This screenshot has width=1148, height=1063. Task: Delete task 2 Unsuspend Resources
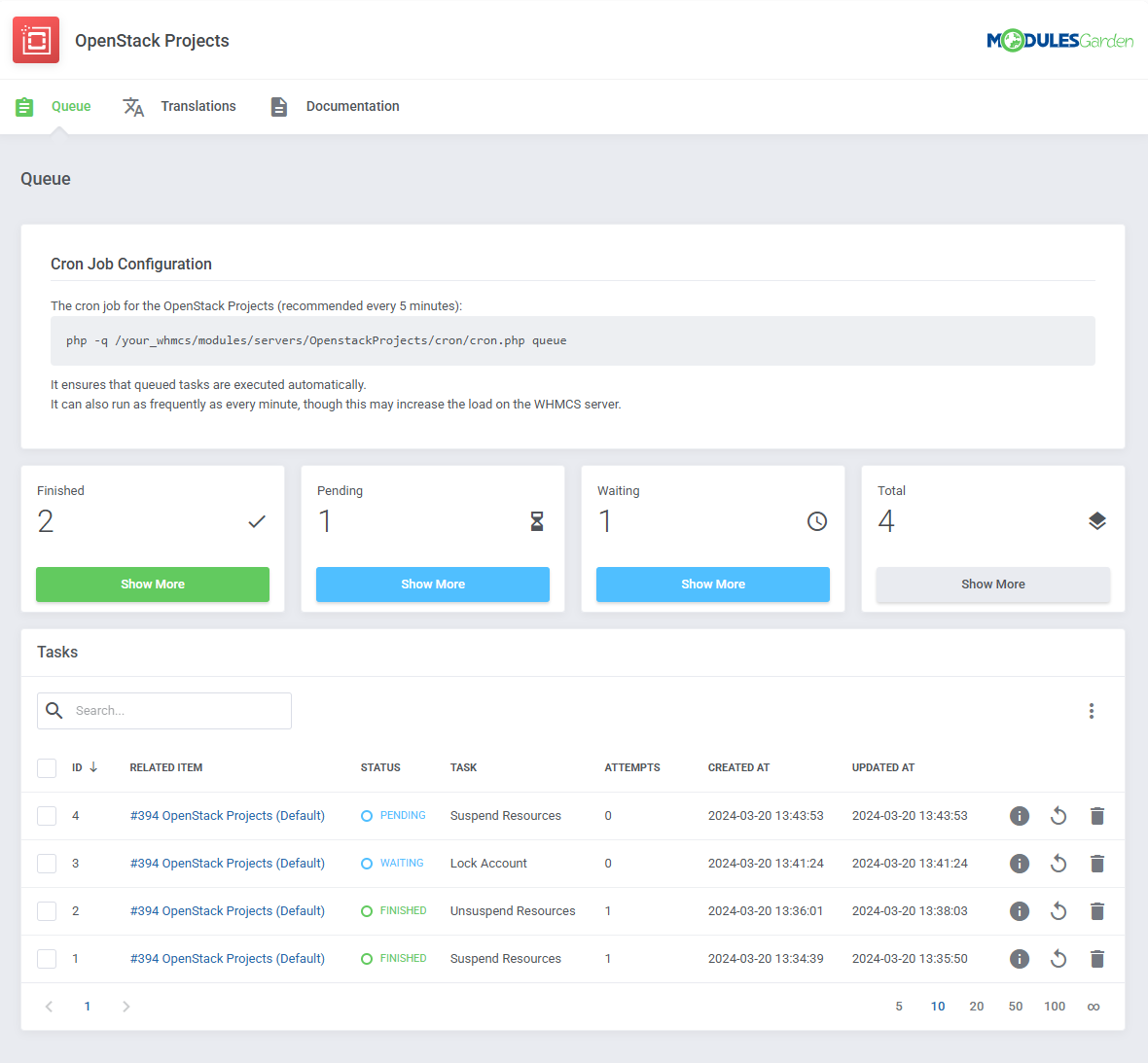(x=1096, y=910)
